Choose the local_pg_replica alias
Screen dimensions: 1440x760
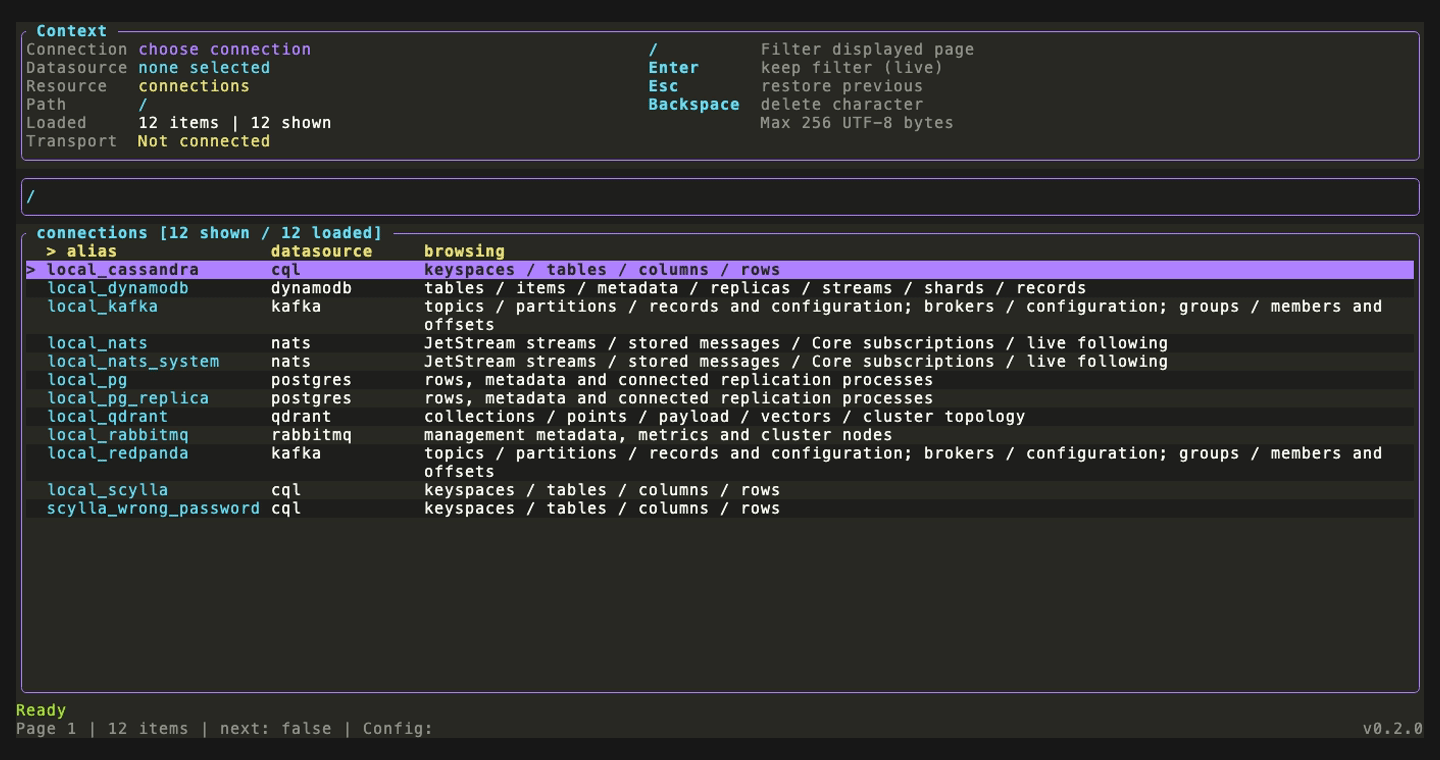[x=128, y=398]
